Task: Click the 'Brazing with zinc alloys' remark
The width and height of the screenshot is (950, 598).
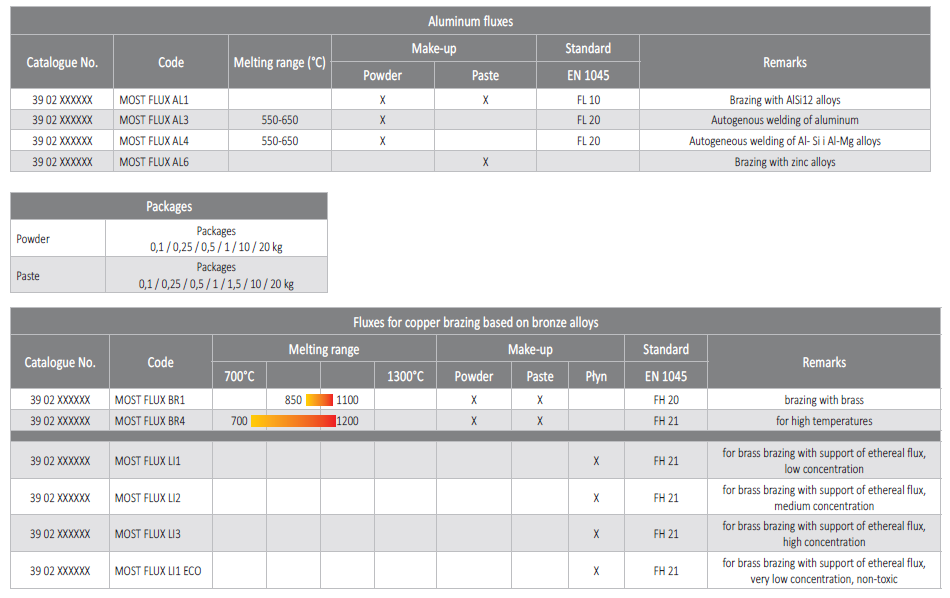Action: [x=784, y=161]
